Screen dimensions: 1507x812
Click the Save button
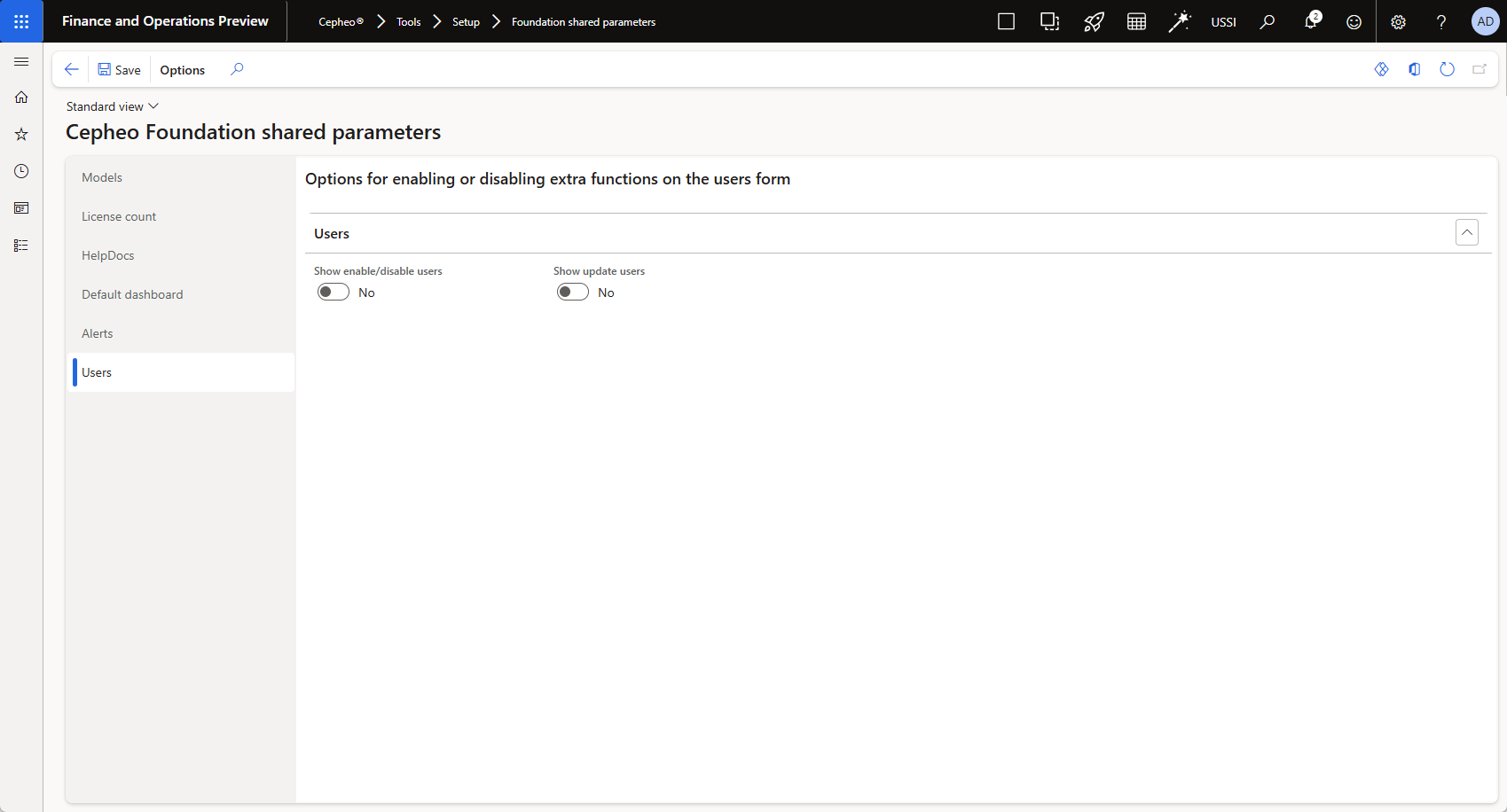pos(120,70)
